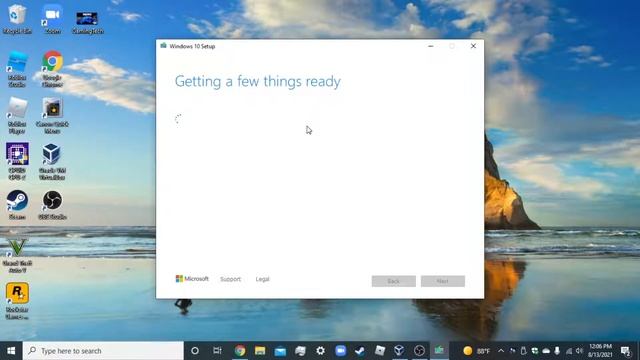Viewport: 640px width, 360px height.
Task: Open the Rockstar Games Launcher shortcut
Action: tap(17, 301)
